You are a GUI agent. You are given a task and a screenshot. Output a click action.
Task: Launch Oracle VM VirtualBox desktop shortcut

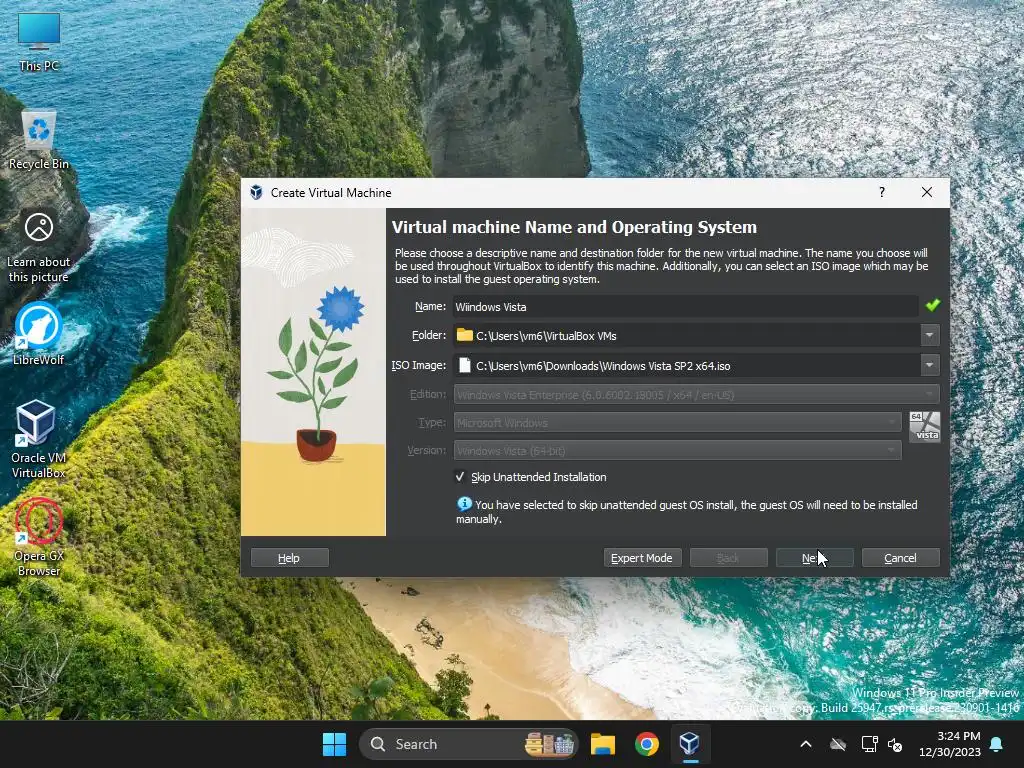tap(39, 438)
